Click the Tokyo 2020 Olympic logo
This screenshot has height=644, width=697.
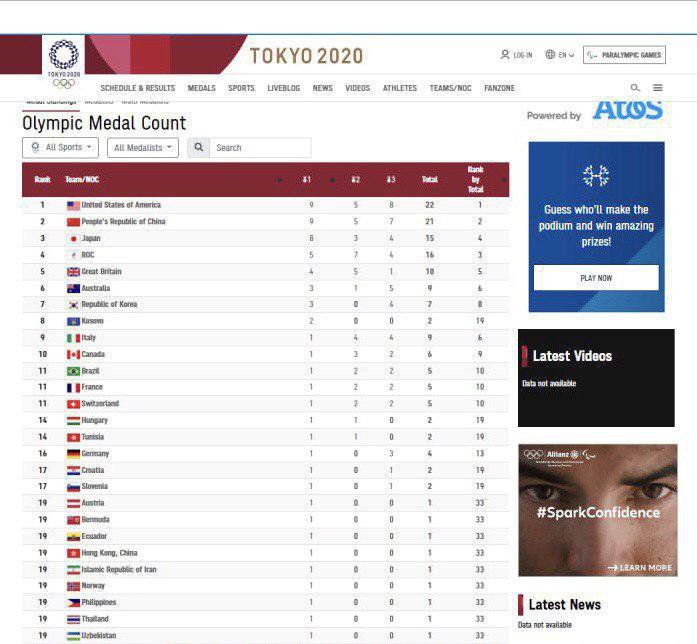point(63,64)
